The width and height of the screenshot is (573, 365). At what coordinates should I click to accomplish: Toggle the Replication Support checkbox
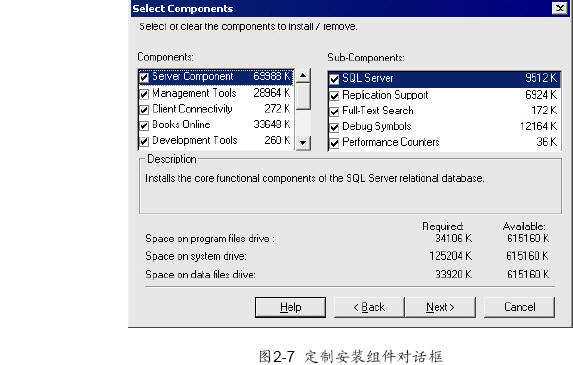[x=334, y=96]
